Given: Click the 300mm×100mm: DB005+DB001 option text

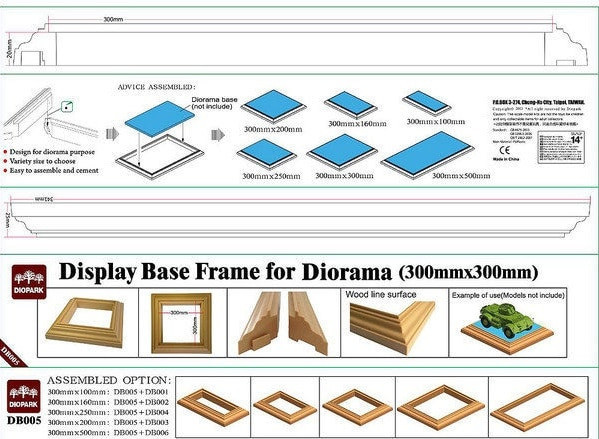Looking at the screenshot, I should [x=108, y=392].
